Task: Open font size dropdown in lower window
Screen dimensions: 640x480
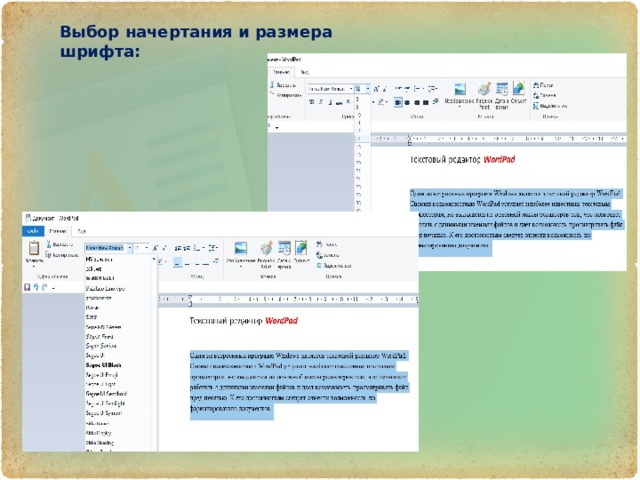Action: pos(147,248)
